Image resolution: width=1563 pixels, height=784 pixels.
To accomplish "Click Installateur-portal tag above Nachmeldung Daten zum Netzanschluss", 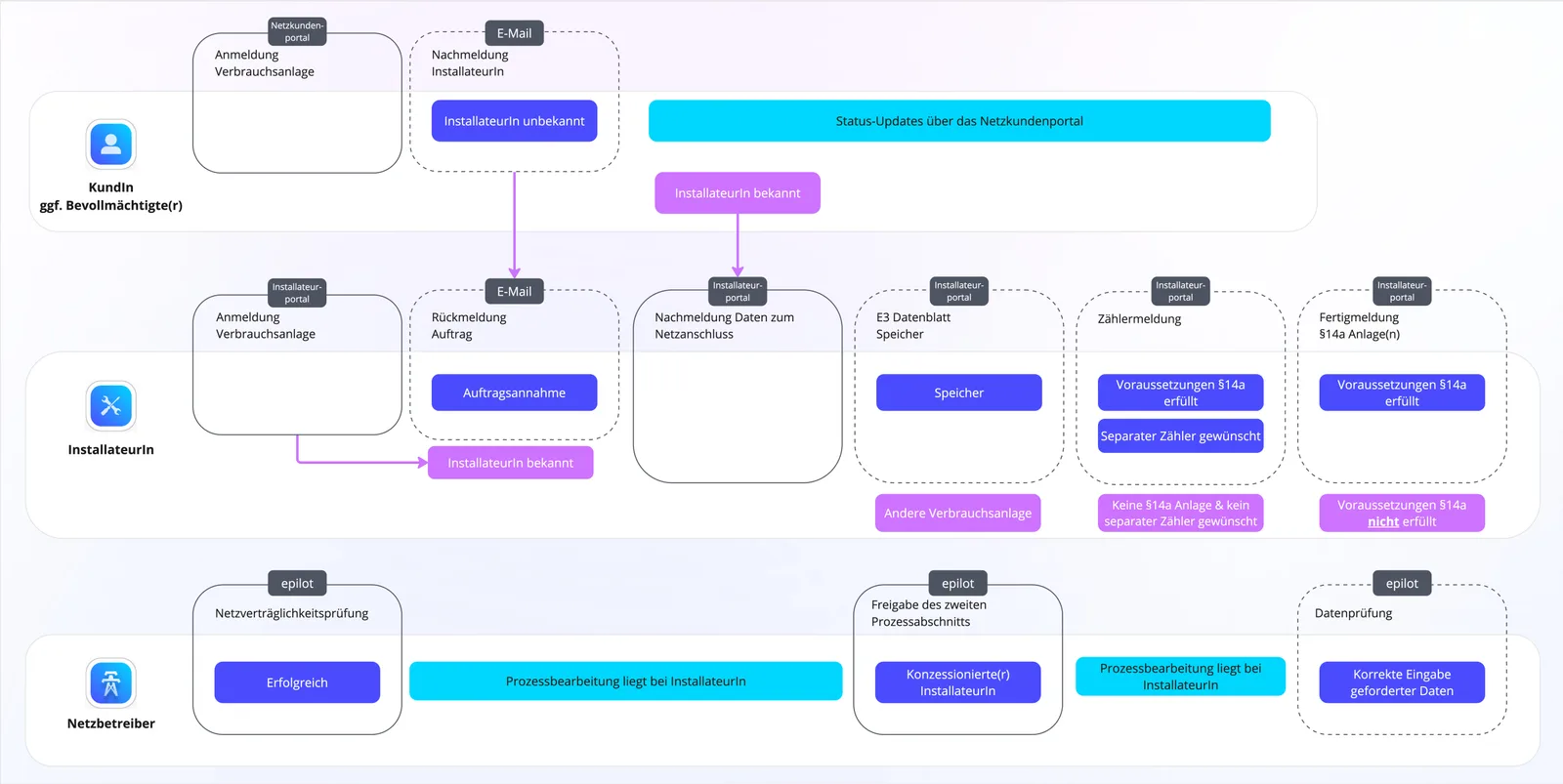I will pos(738,292).
